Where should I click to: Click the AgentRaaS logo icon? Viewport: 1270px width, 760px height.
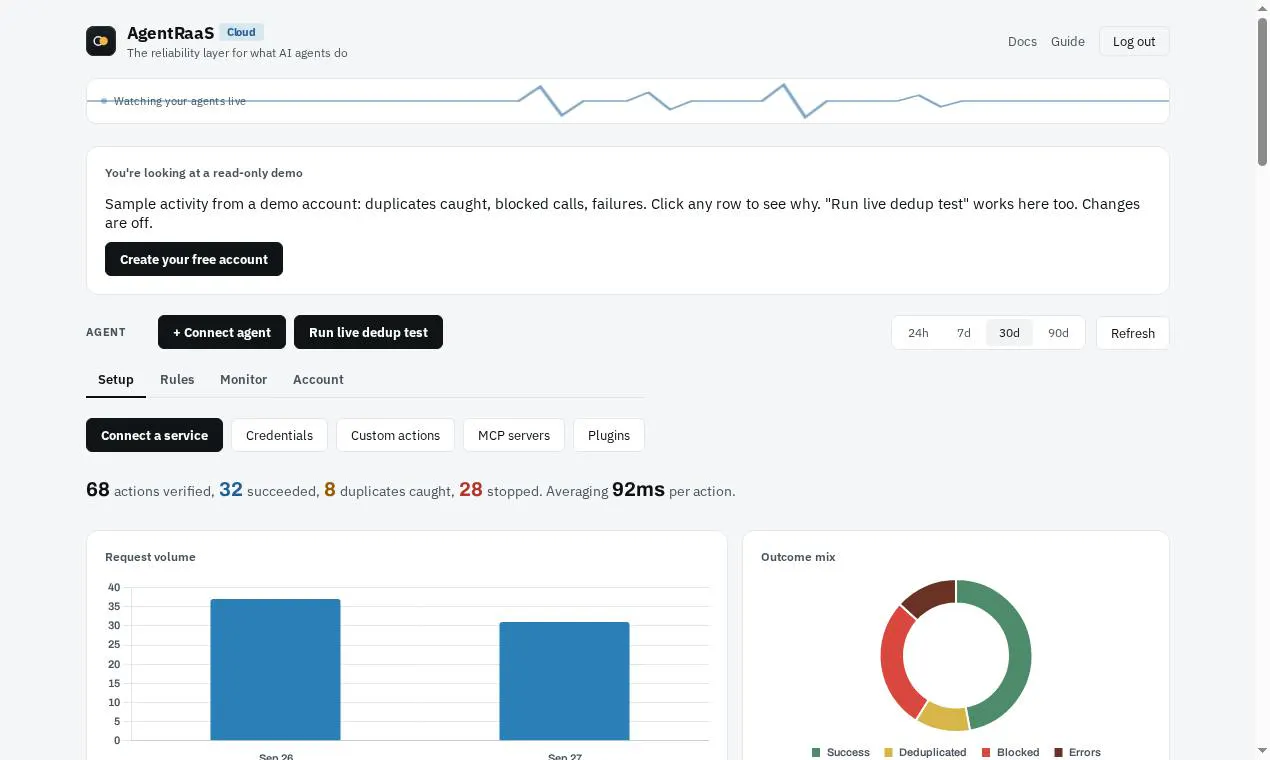coord(101,41)
